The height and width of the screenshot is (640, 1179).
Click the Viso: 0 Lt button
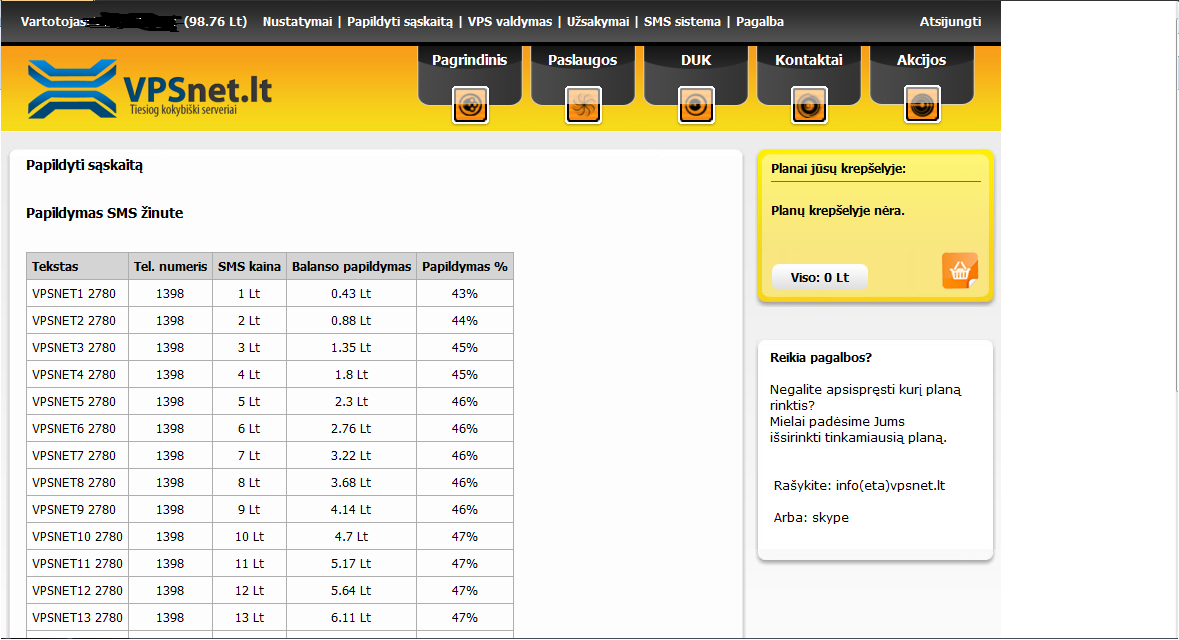point(820,278)
